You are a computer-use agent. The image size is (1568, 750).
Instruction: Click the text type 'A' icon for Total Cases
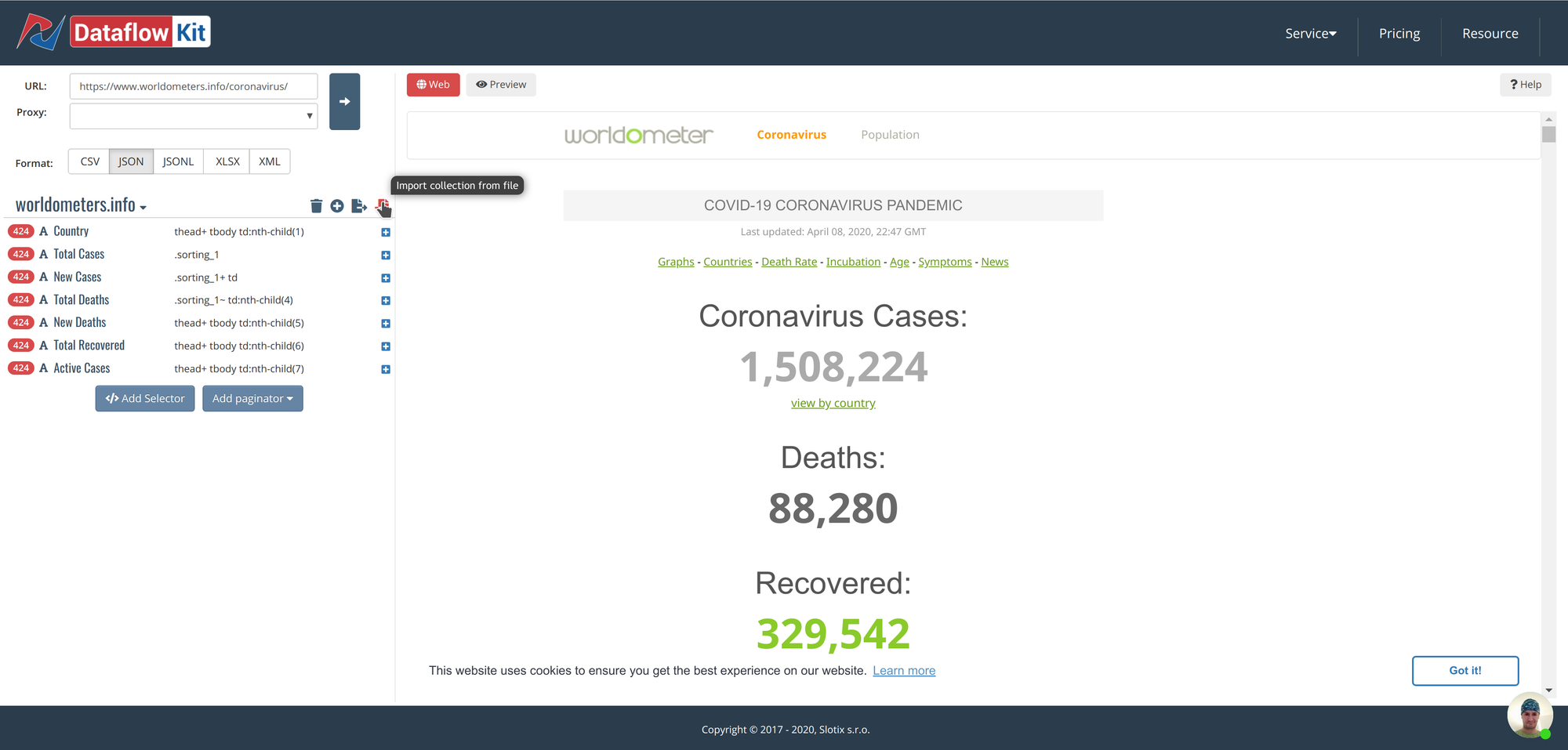[x=44, y=254]
